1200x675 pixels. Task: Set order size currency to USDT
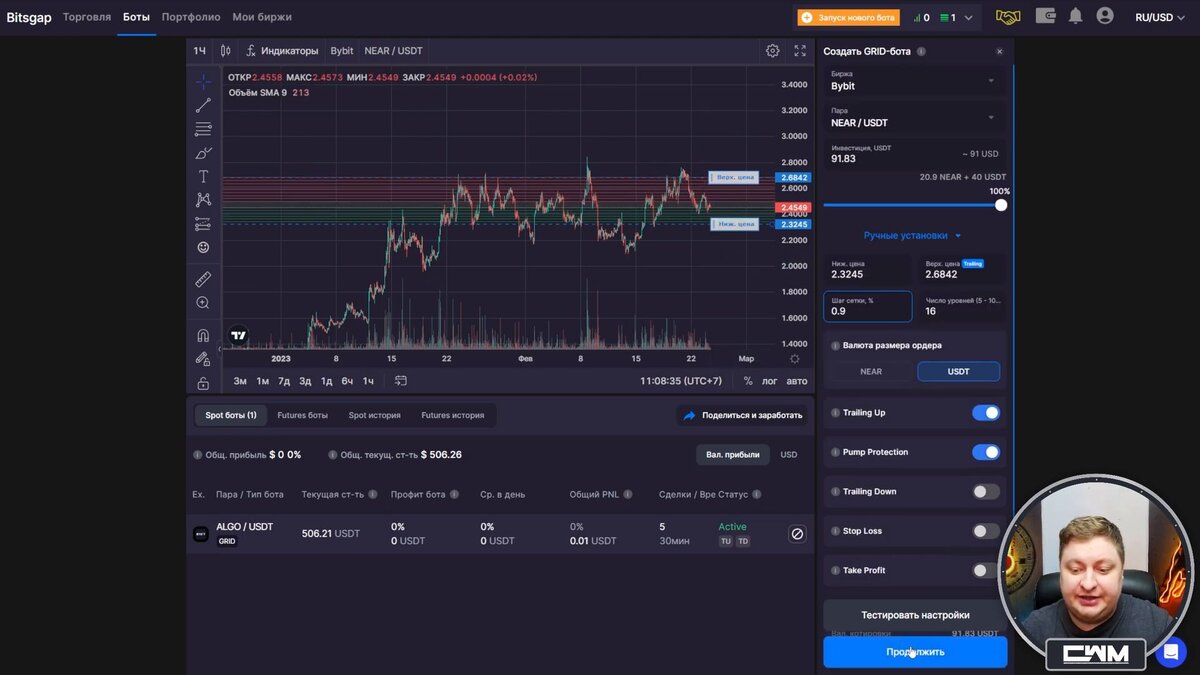point(958,371)
